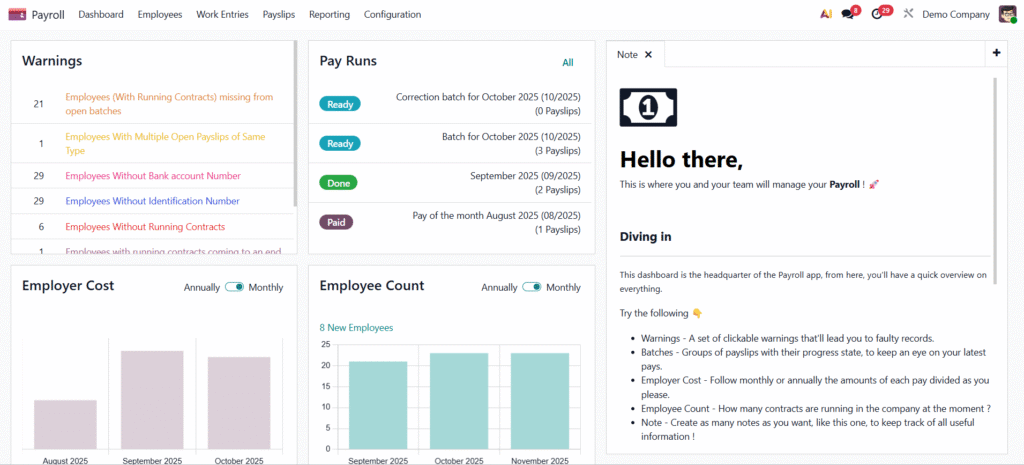Toggle Employee Count Annually/Monthly switch
1024x465 pixels.
coord(532,287)
